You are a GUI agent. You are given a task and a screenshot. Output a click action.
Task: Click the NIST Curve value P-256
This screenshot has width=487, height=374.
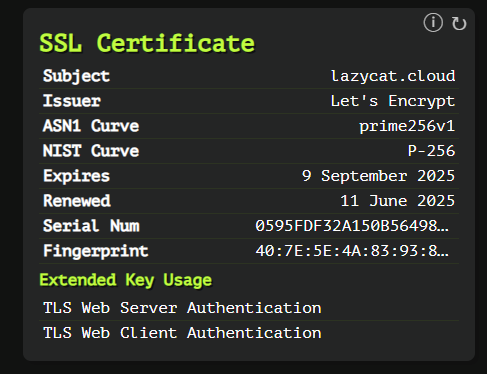tap(431, 151)
